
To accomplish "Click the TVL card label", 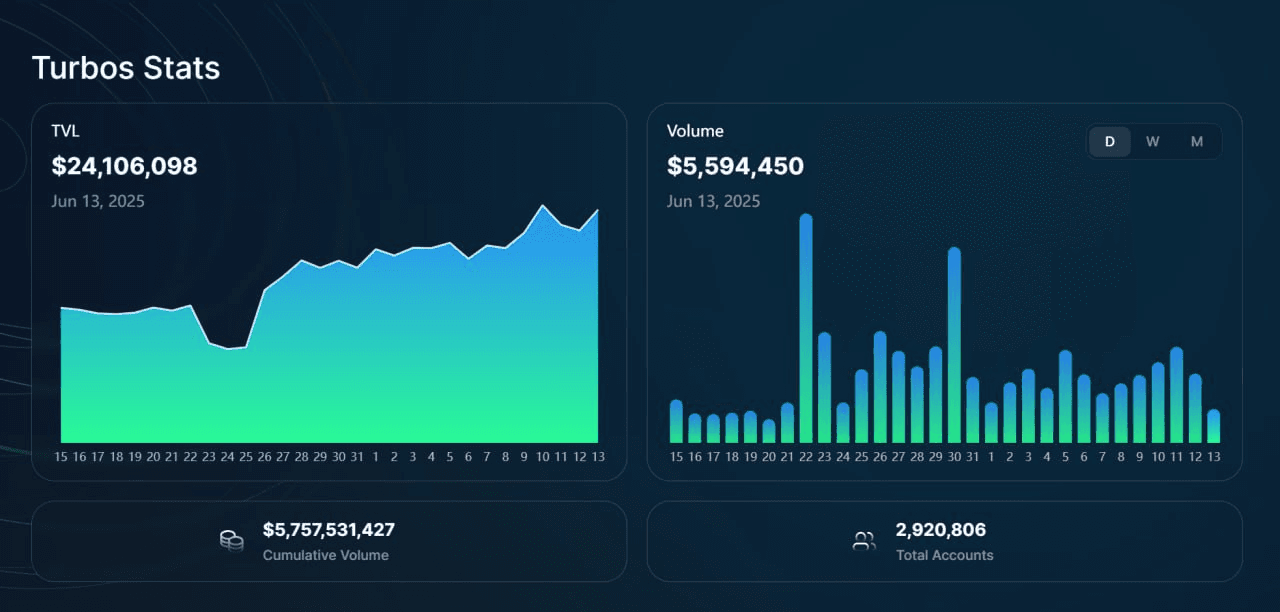I will coord(65,130).
